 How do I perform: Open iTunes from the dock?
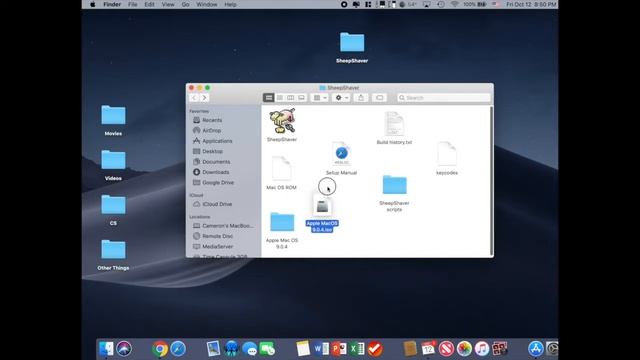pyautogui.click(x=482, y=349)
